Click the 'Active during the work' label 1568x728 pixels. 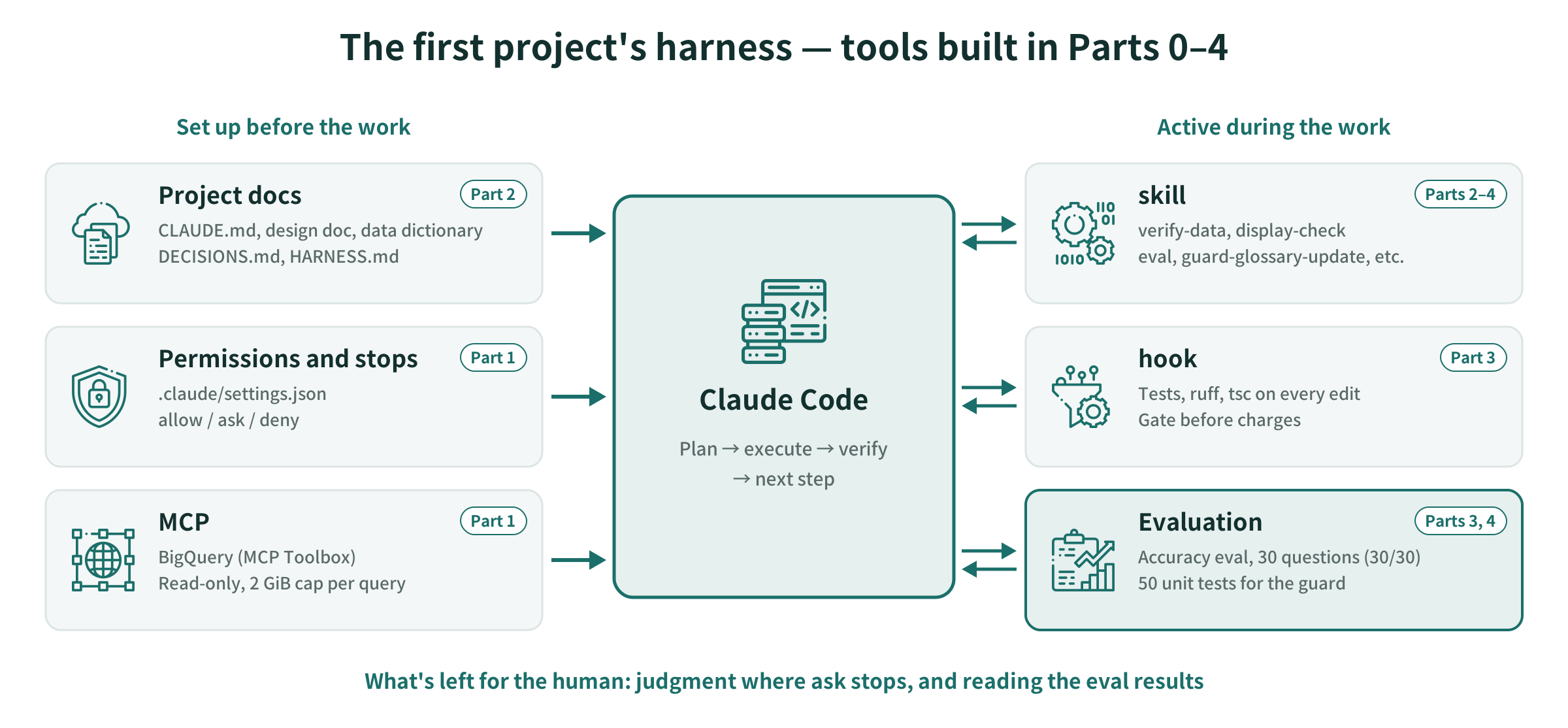[x=1273, y=127]
